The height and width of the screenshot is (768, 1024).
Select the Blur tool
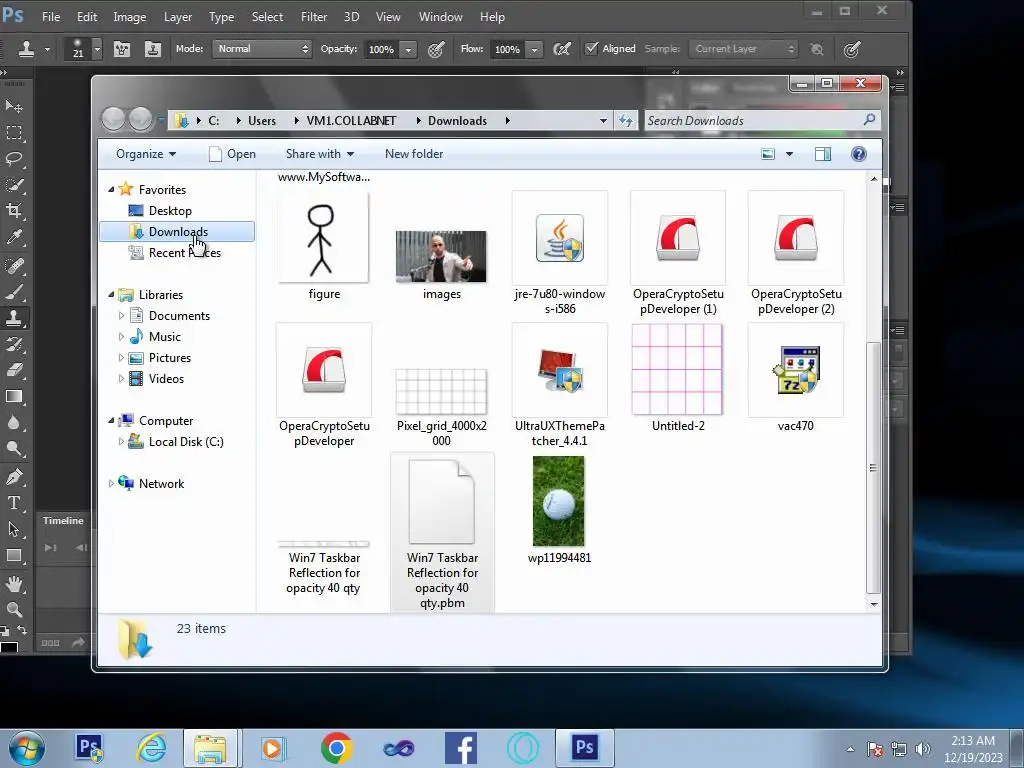tap(14, 423)
